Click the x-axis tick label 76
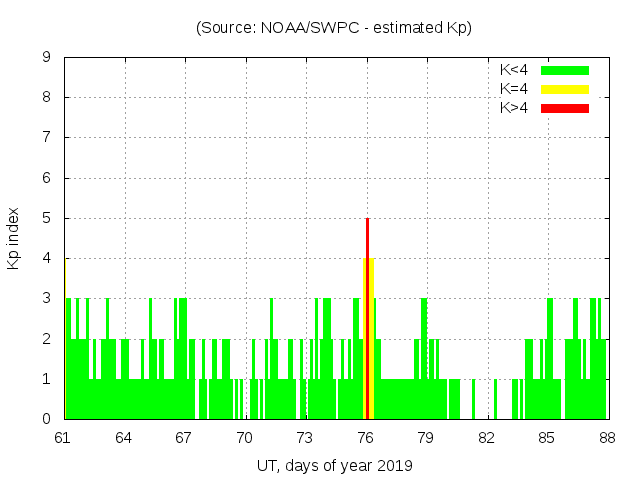The height and width of the screenshot is (480, 640). (x=366, y=437)
